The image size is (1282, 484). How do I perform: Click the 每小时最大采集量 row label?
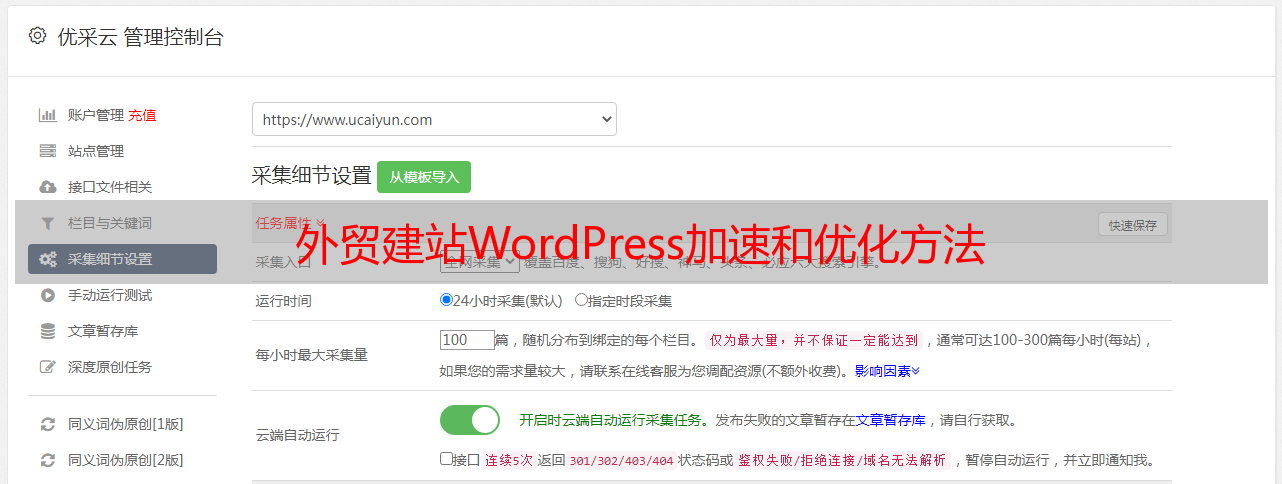(312, 355)
